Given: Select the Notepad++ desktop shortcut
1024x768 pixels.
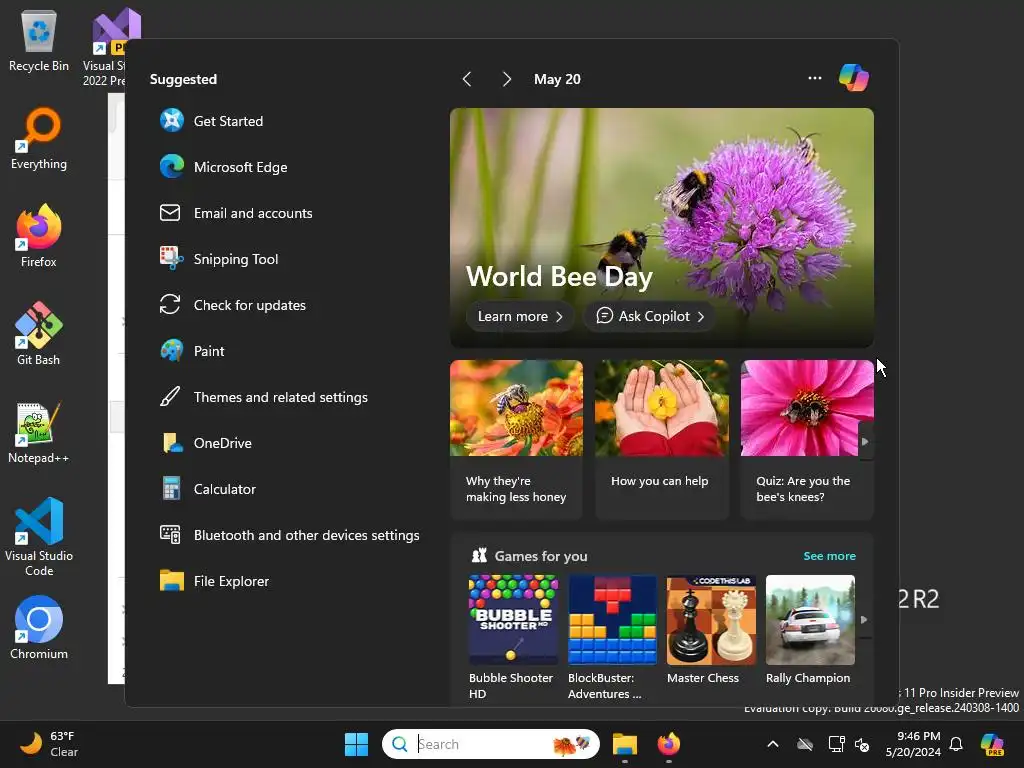Looking at the screenshot, I should [x=39, y=432].
